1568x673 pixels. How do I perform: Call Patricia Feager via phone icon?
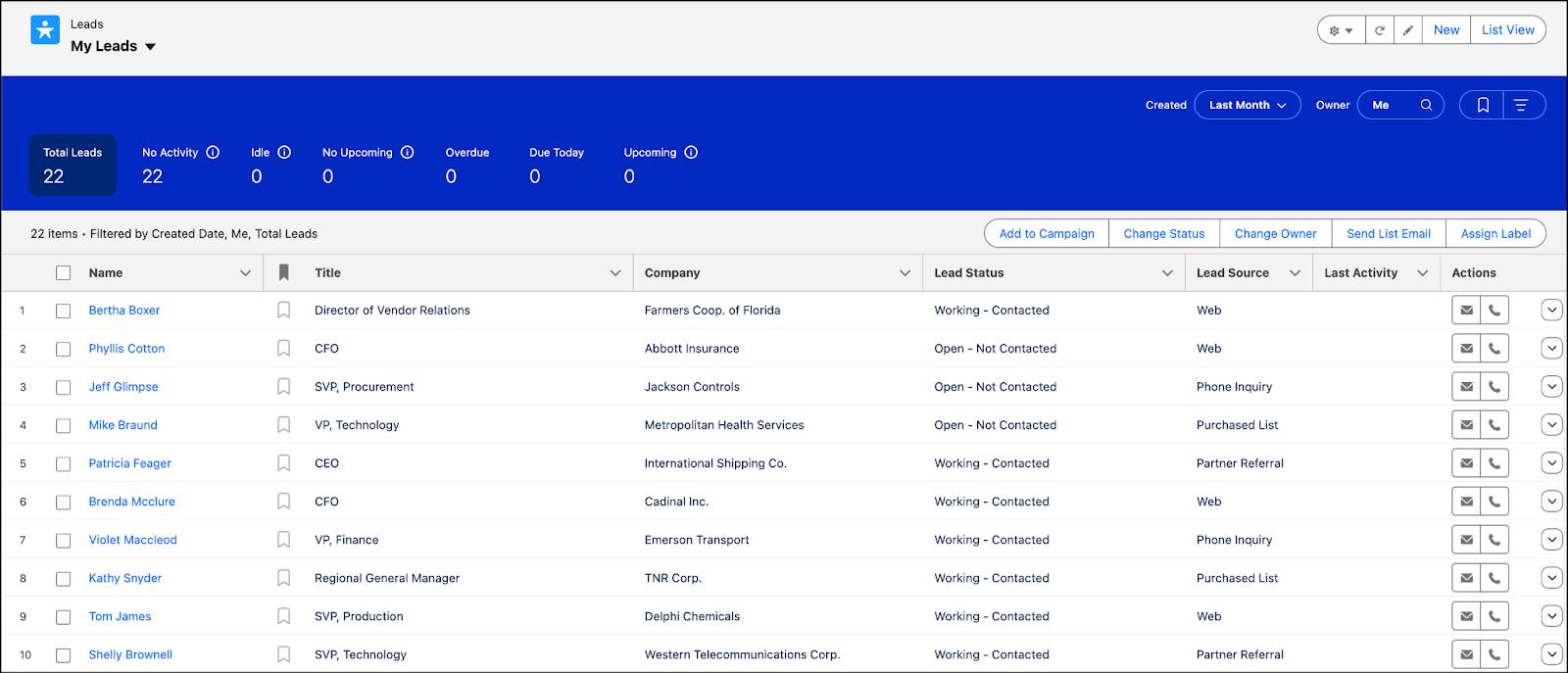[1494, 463]
